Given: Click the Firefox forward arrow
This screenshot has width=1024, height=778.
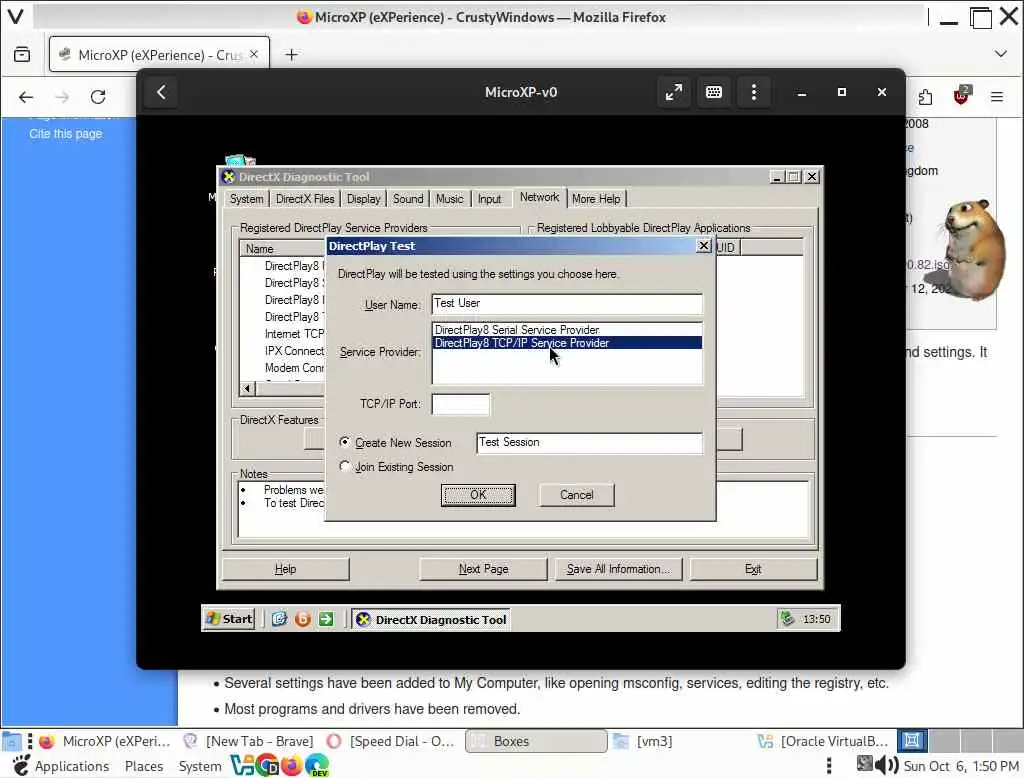Looking at the screenshot, I should click(62, 97).
